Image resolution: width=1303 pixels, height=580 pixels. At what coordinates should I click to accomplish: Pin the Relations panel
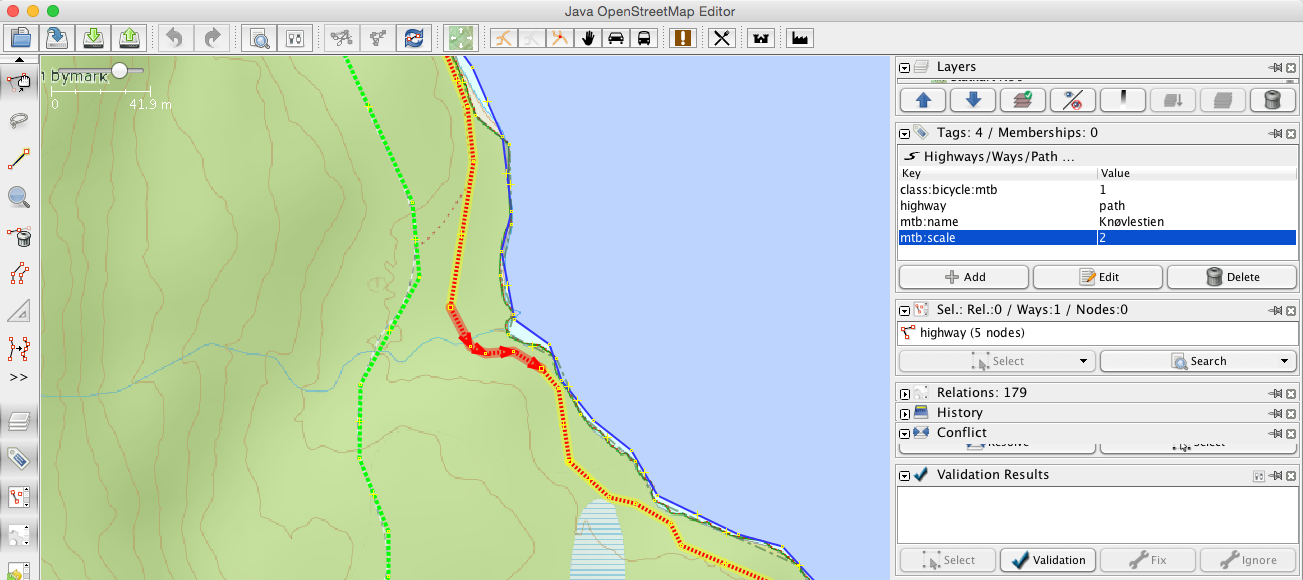click(1275, 393)
